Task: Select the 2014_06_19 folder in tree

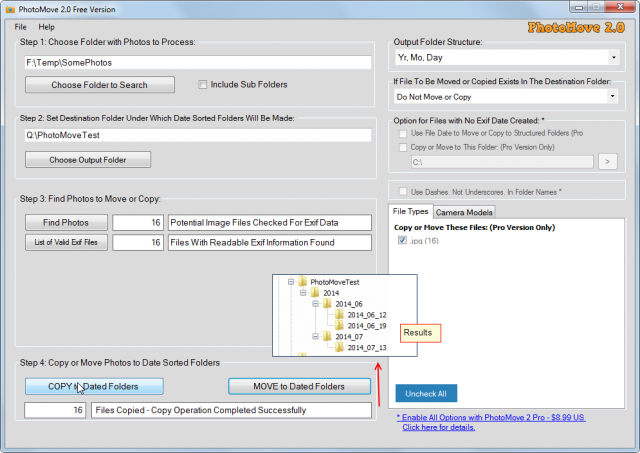Action: point(367,326)
